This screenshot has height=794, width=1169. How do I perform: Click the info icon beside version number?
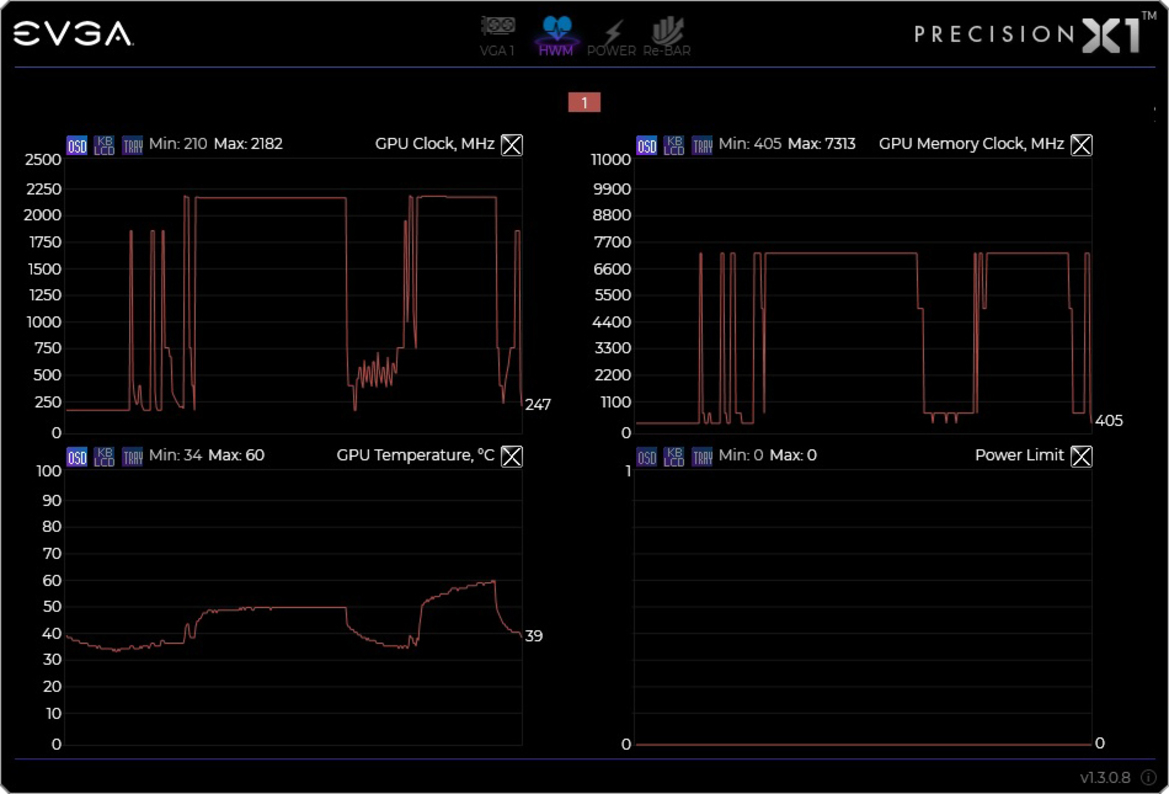point(1148,778)
